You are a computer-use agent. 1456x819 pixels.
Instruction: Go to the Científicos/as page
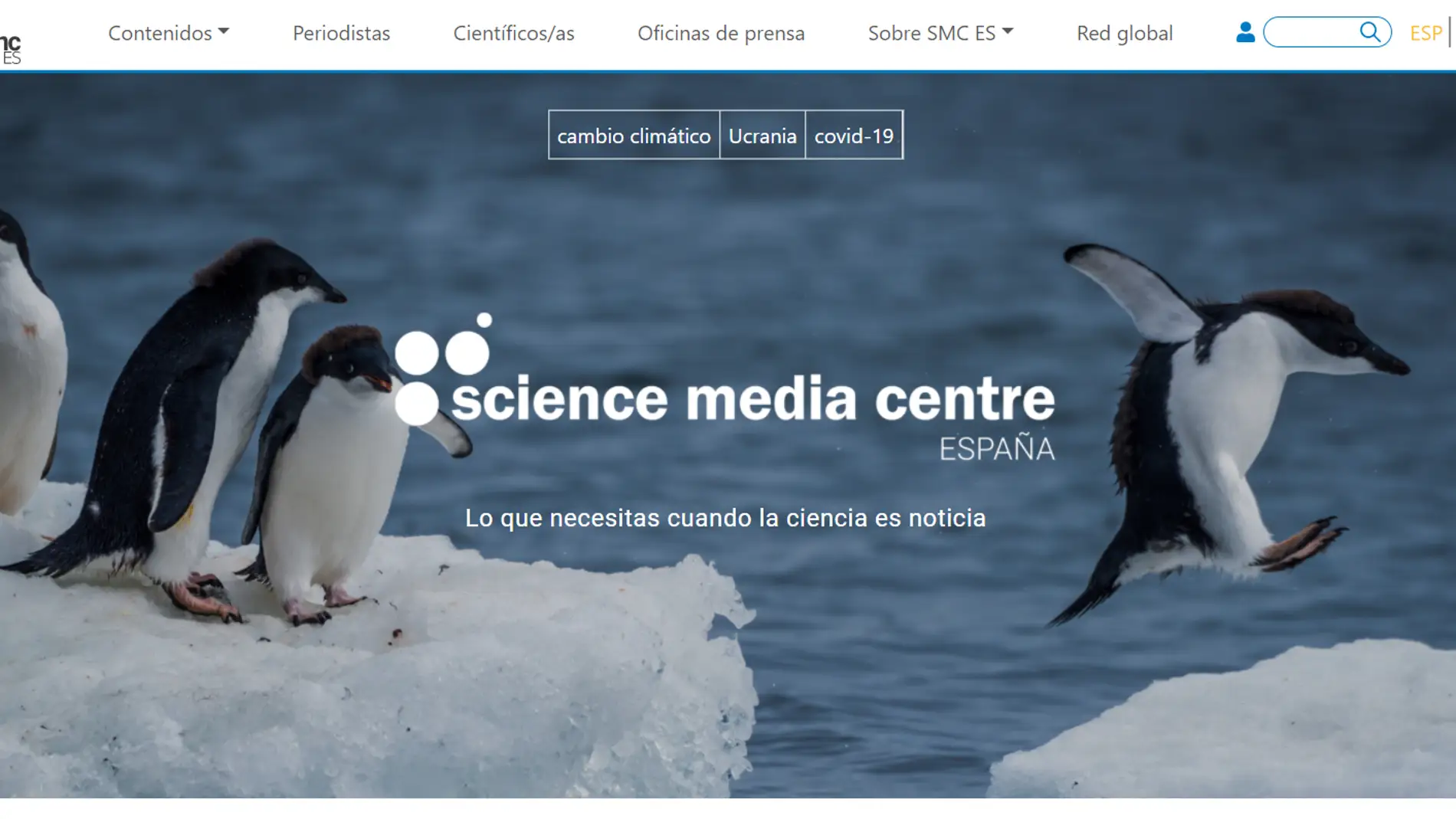pos(513,33)
